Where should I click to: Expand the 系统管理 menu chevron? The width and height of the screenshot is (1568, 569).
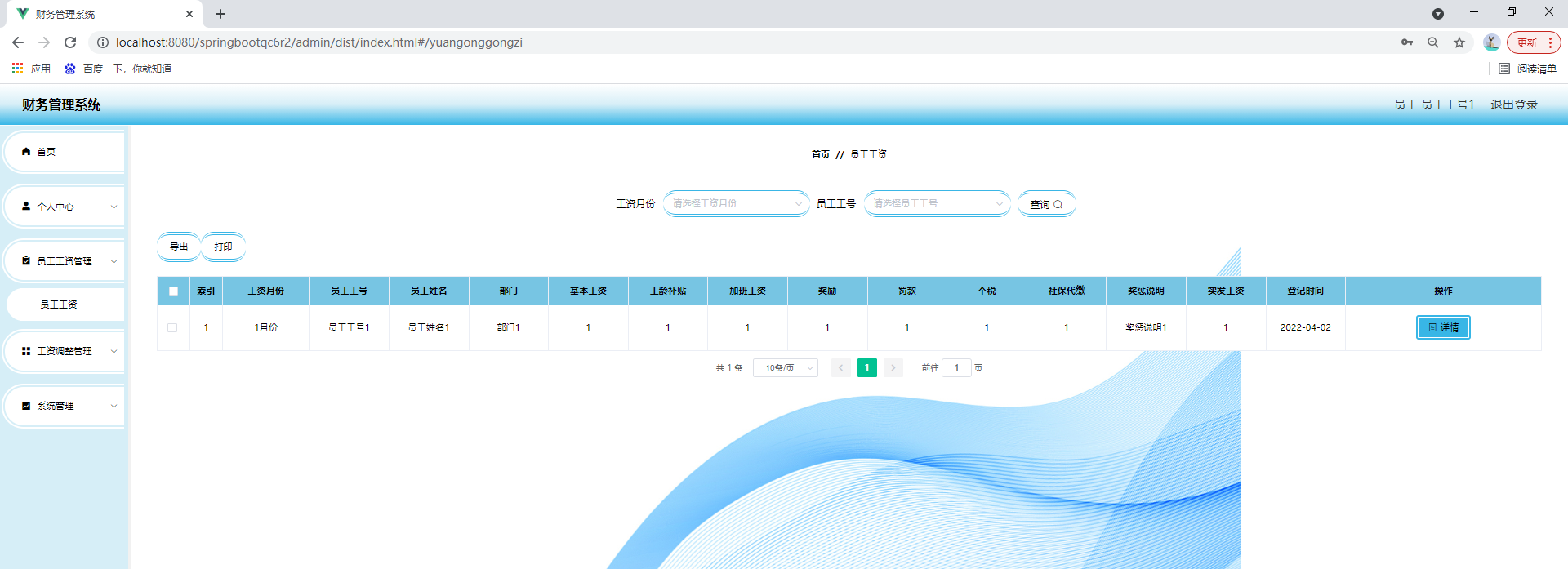click(x=114, y=406)
